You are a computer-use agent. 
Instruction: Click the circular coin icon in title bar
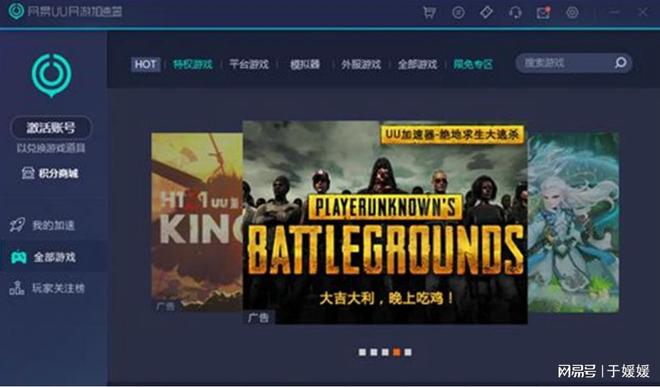(458, 12)
